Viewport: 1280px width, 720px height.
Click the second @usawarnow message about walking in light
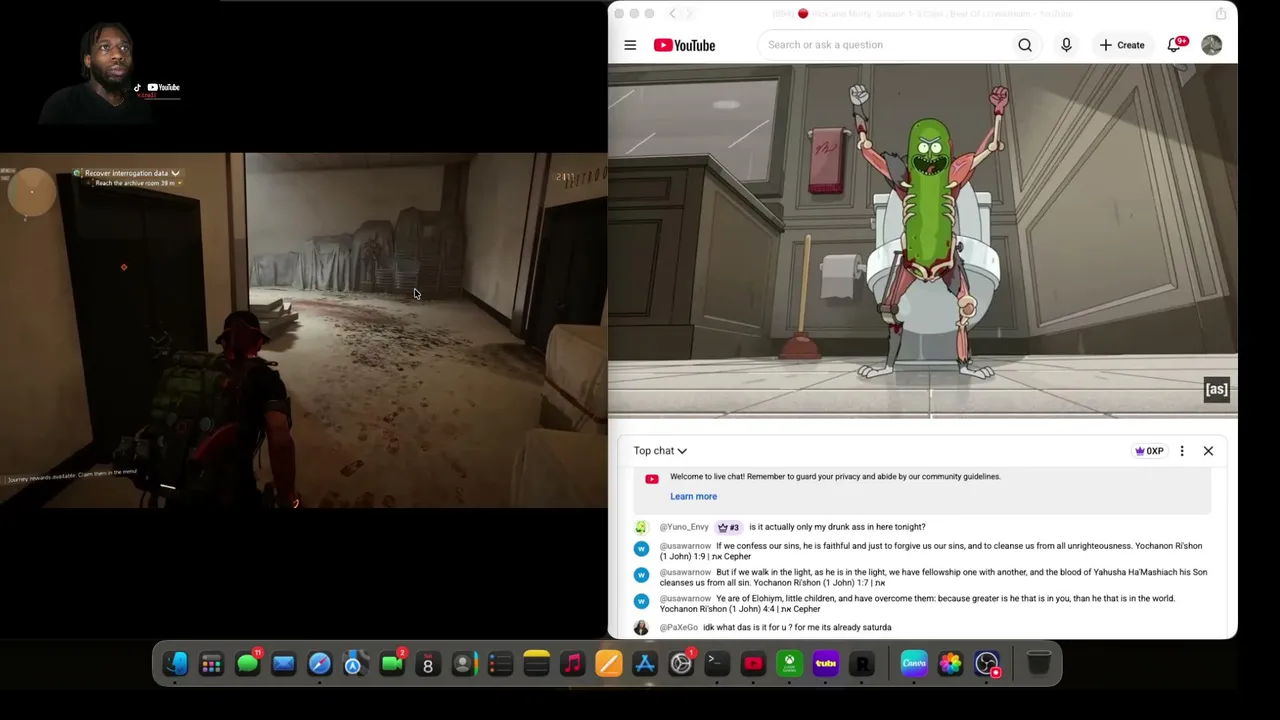pyautogui.click(x=933, y=577)
